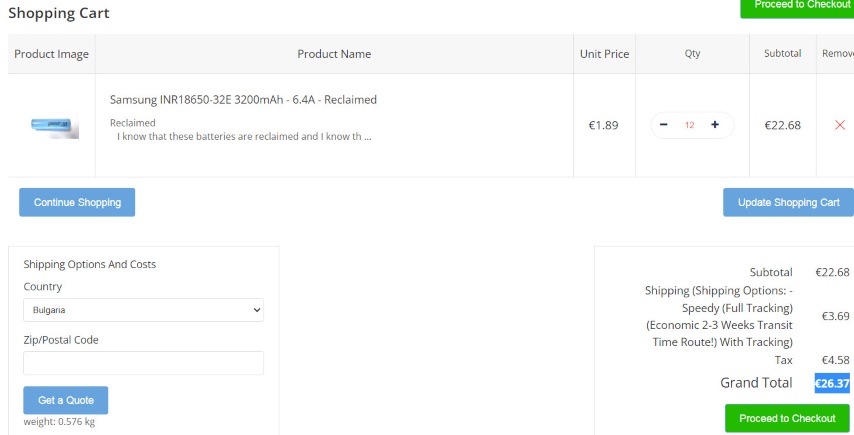Click the bottom Proceed to Checkout button
This screenshot has height=435, width=854.
pyautogui.click(x=787, y=418)
